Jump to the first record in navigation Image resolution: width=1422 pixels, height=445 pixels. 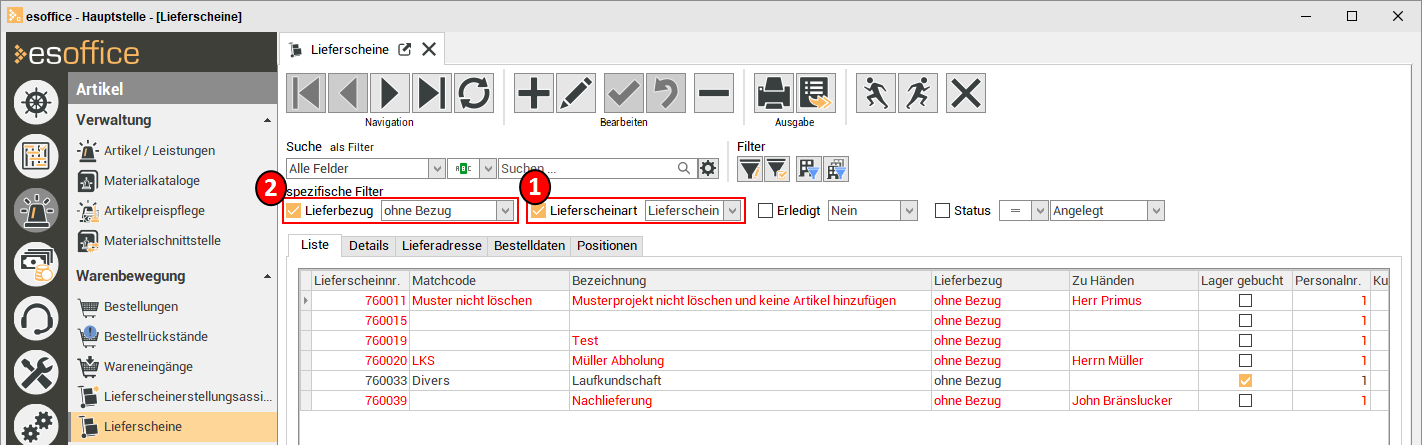[306, 93]
